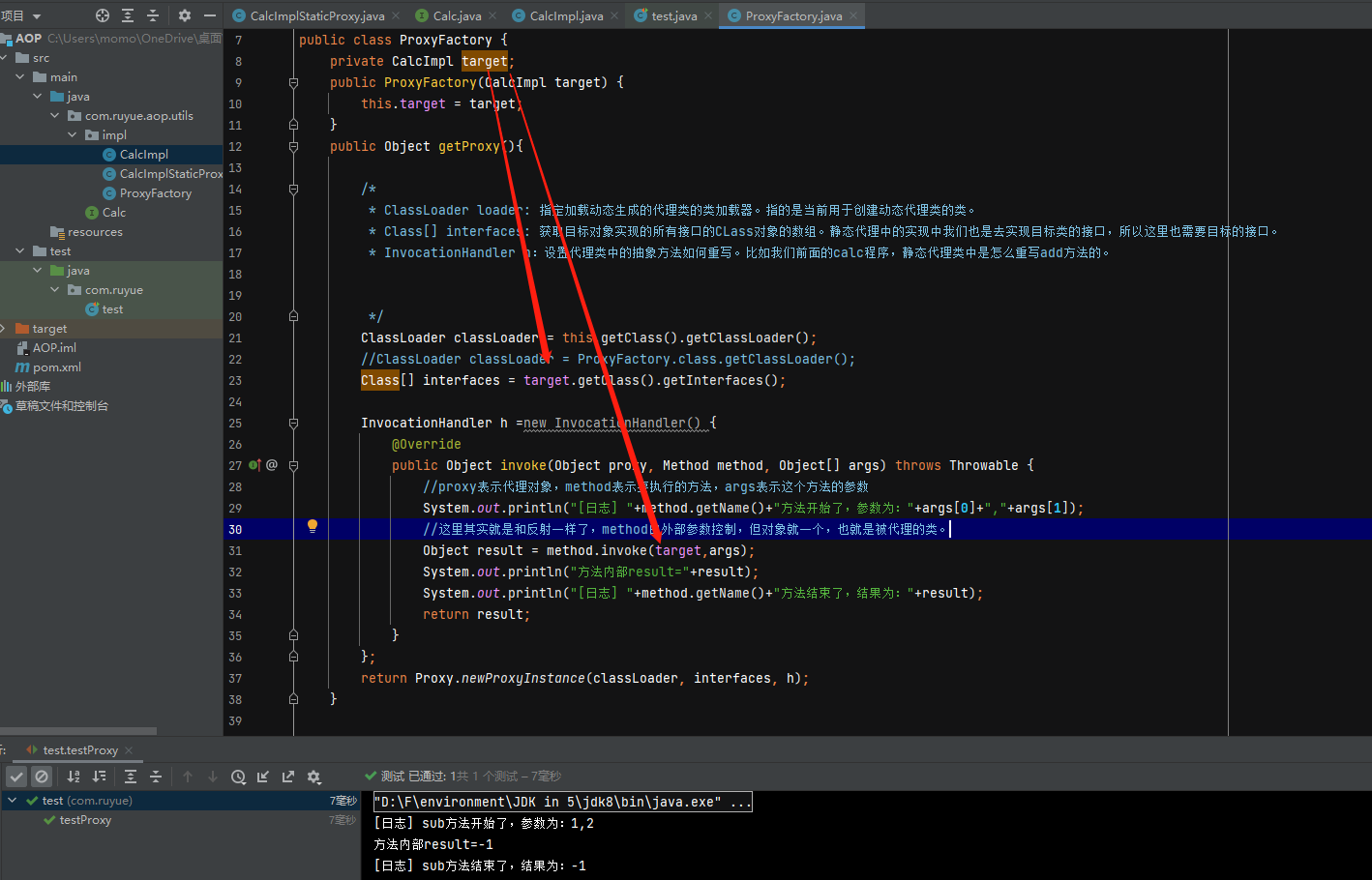Click the override gutter icon on line 27

(254, 465)
